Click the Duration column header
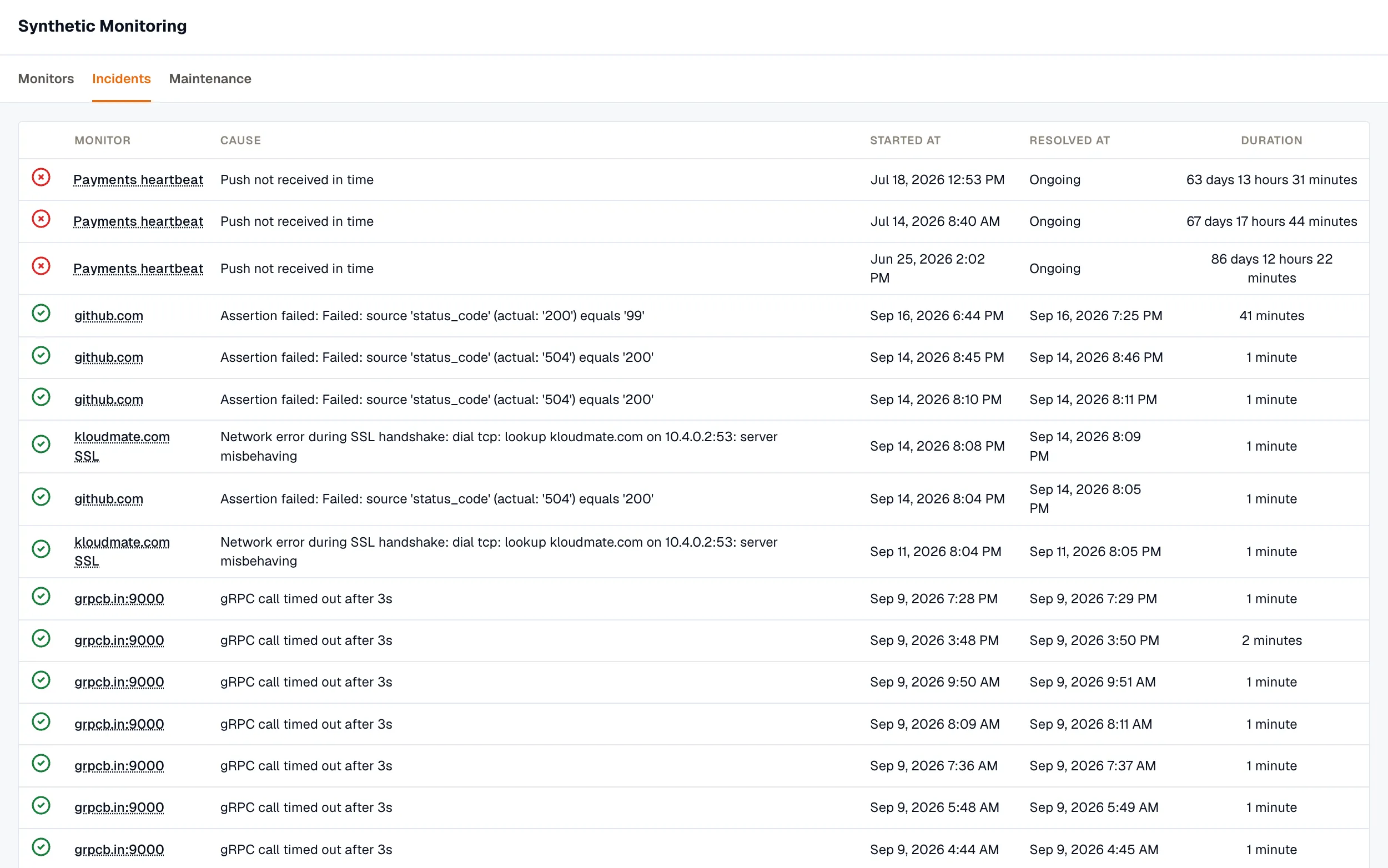The image size is (1388, 868). point(1271,140)
